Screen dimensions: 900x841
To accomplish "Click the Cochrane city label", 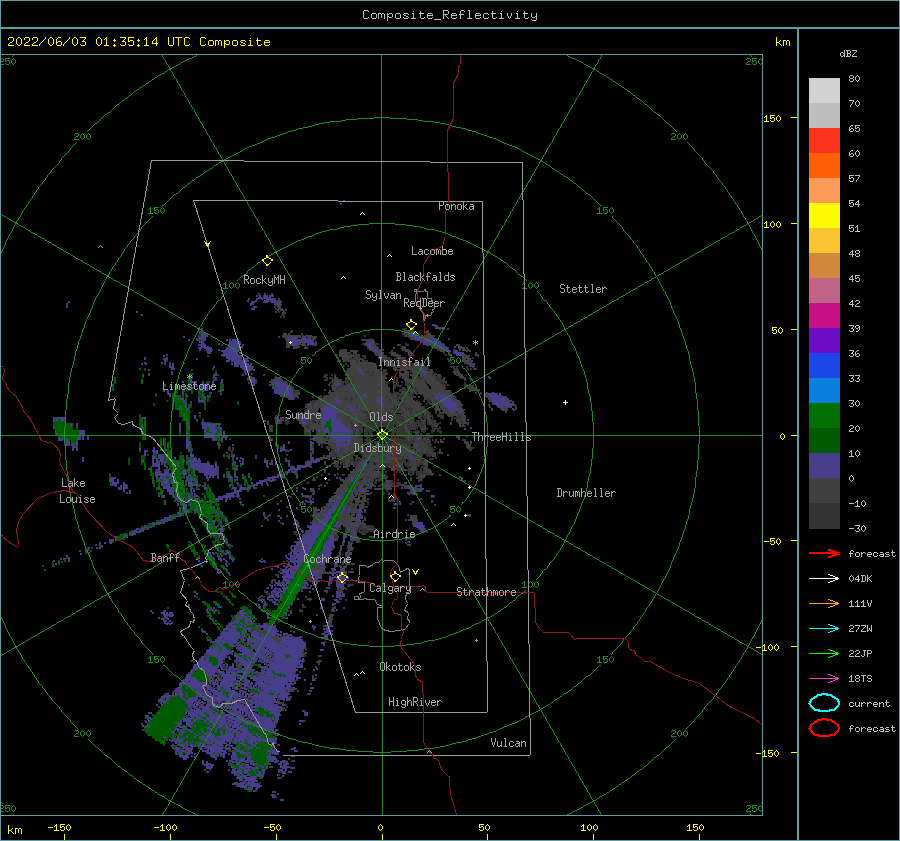I will 327,559.
